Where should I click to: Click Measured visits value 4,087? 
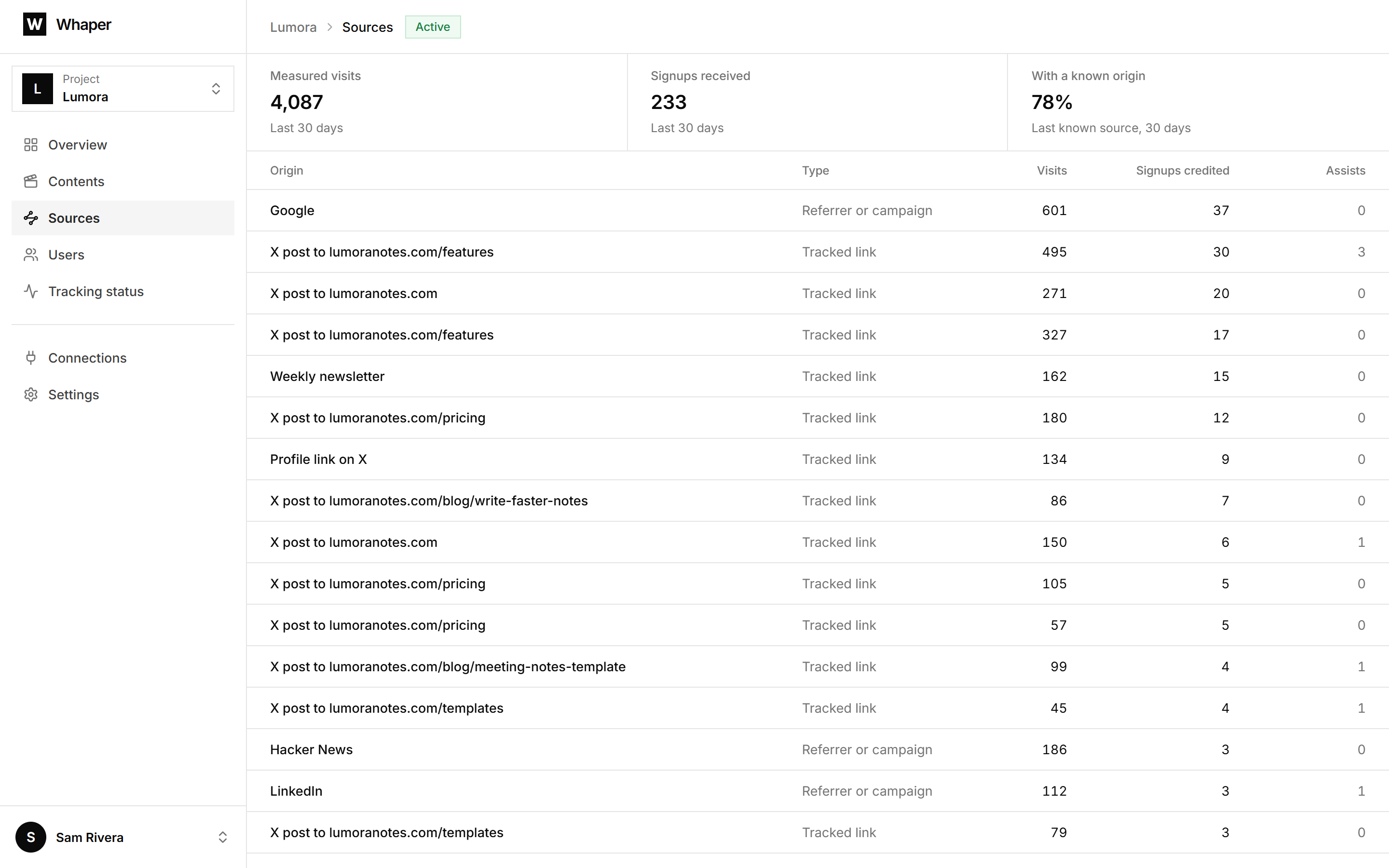click(297, 102)
